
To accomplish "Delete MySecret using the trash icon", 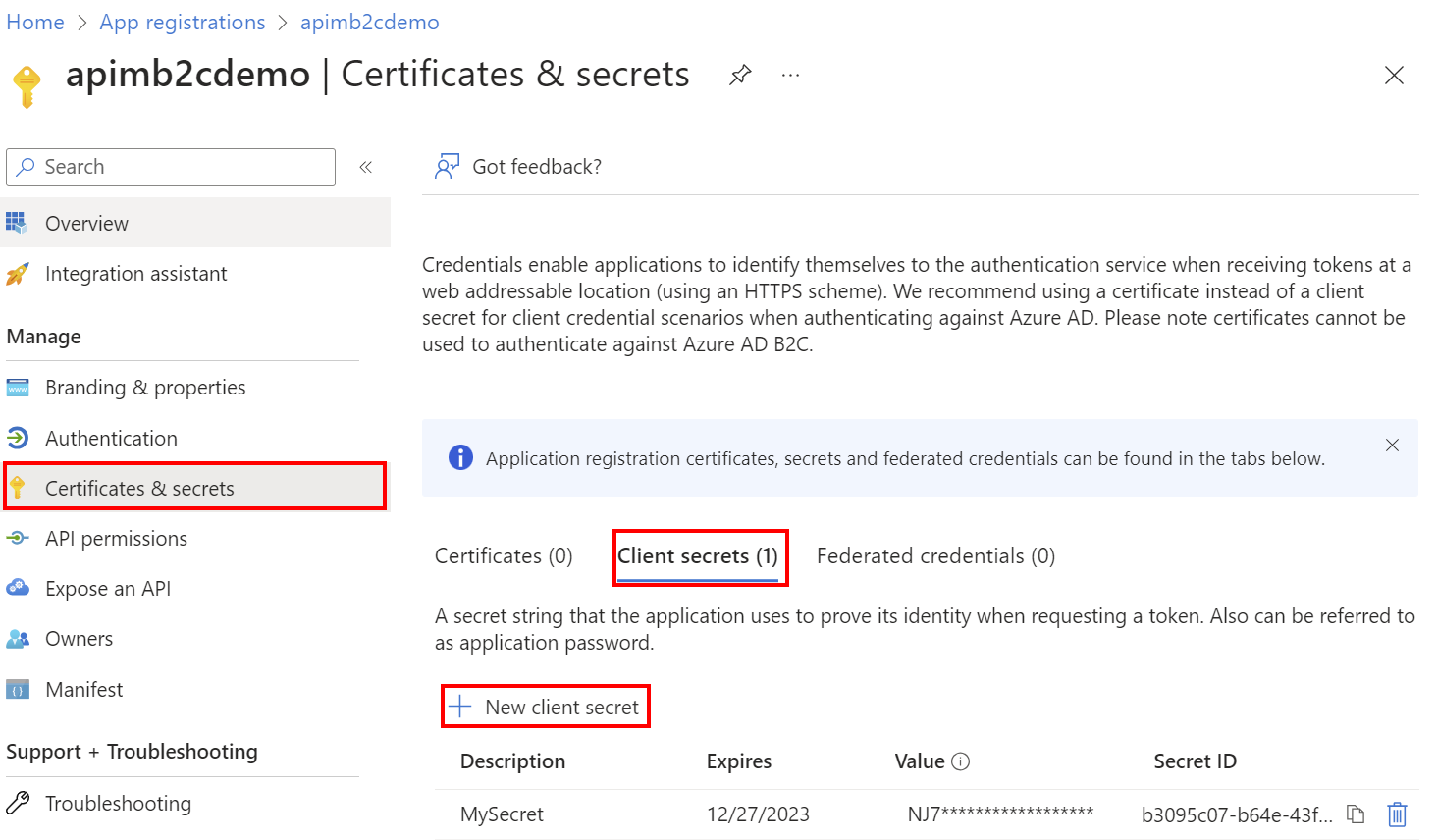I will click(x=1398, y=814).
